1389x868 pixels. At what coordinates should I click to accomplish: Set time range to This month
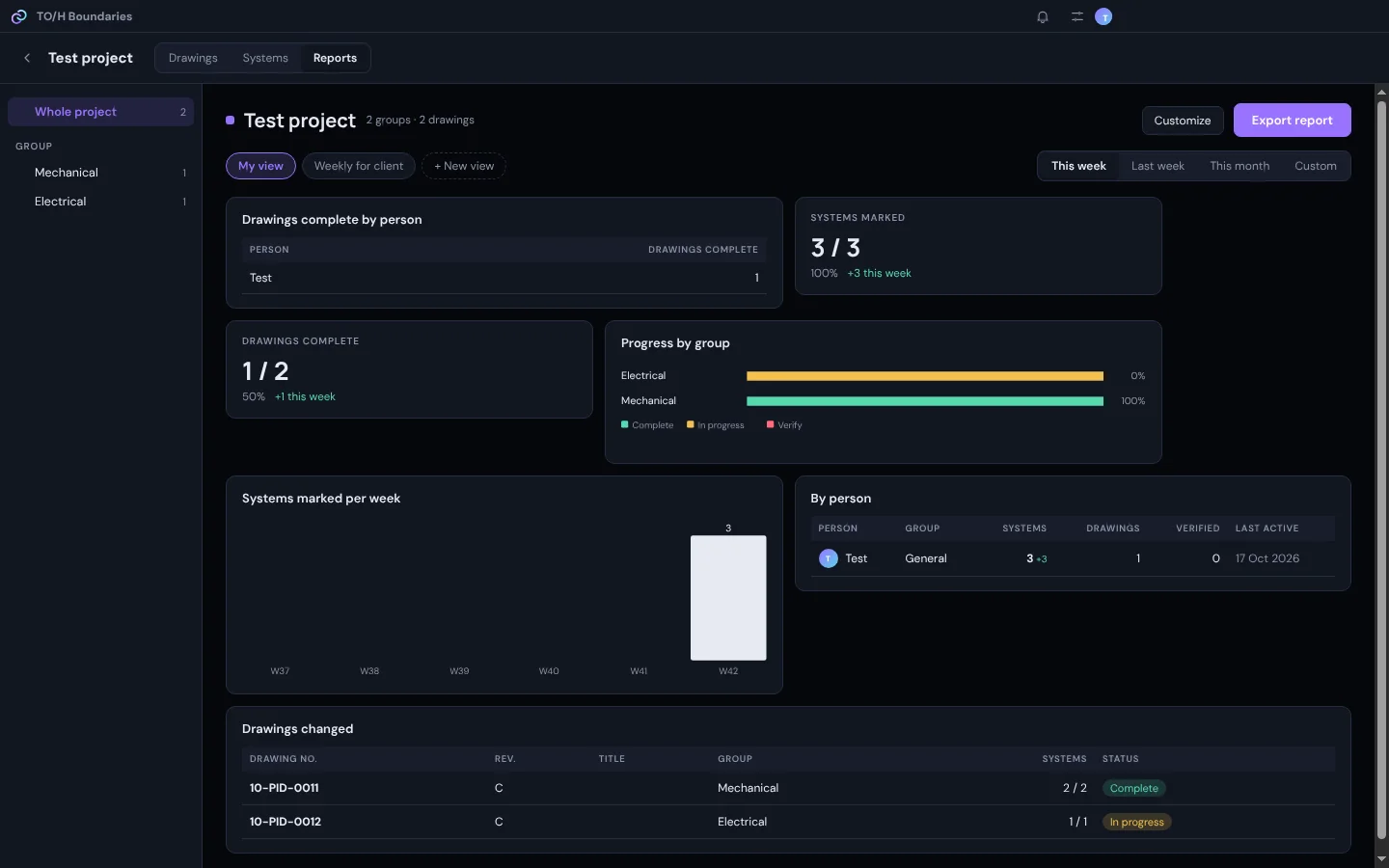coord(1239,166)
